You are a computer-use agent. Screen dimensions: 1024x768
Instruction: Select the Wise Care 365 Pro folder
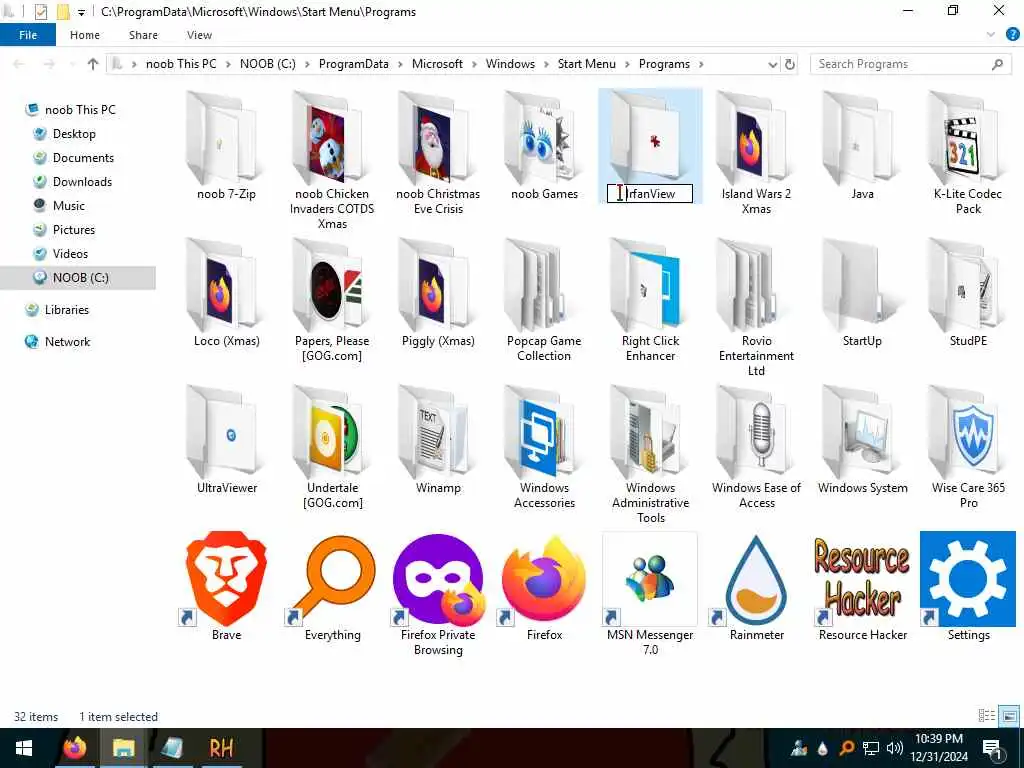coord(968,432)
